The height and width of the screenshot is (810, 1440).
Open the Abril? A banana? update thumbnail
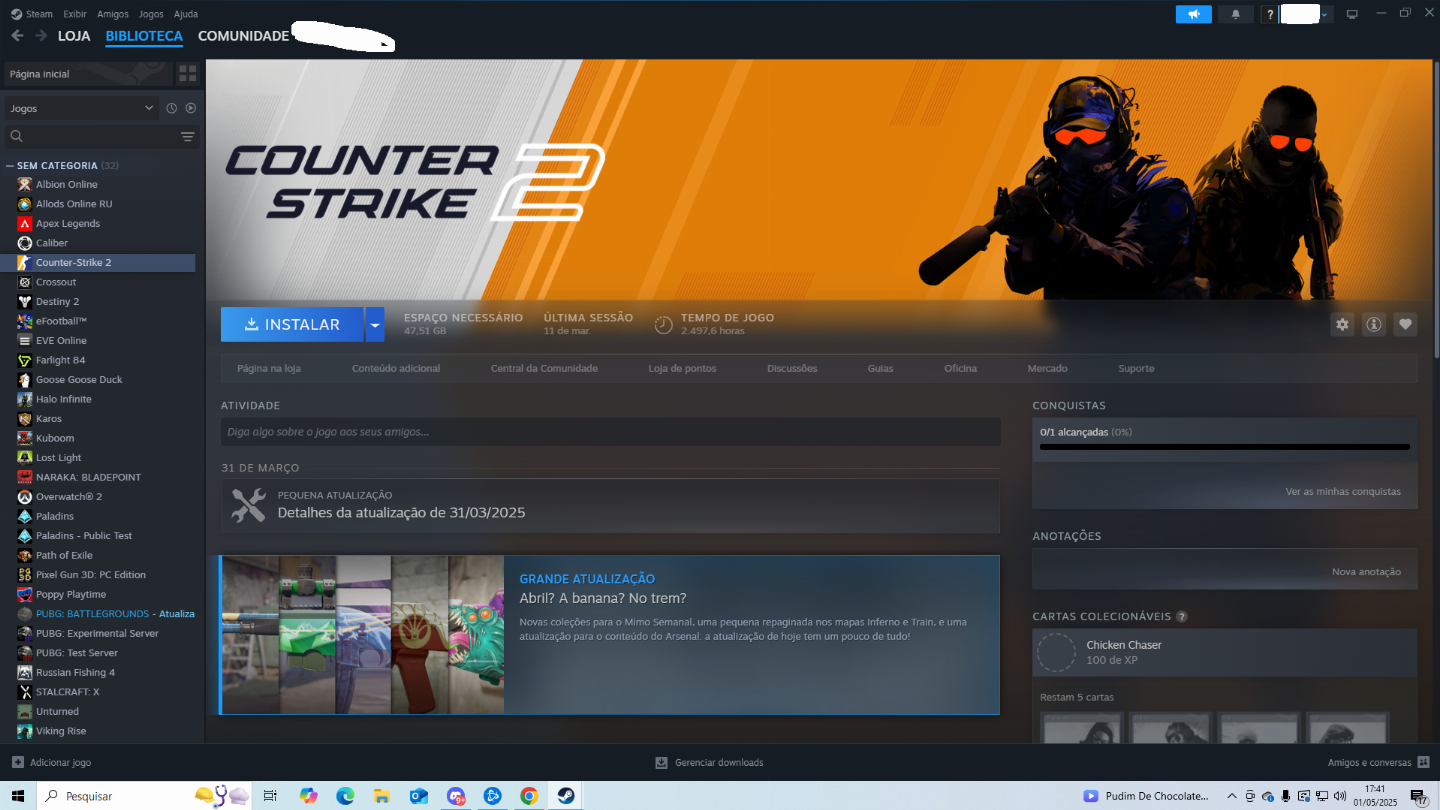click(x=362, y=635)
